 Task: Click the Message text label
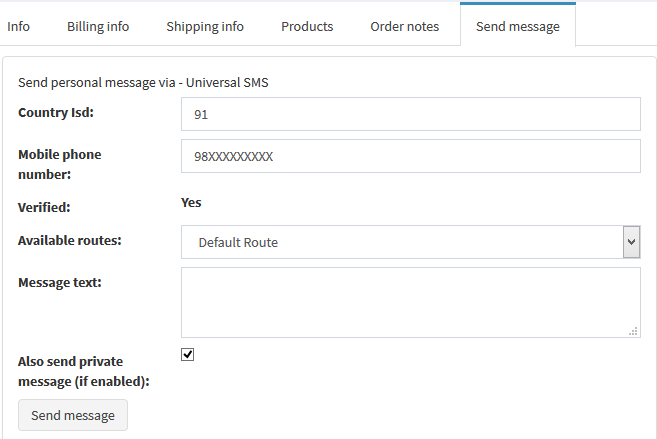[x=60, y=282]
